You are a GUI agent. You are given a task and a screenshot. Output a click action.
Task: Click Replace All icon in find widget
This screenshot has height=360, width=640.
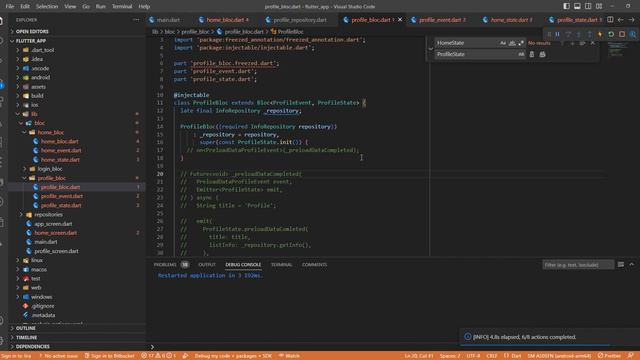(542, 54)
